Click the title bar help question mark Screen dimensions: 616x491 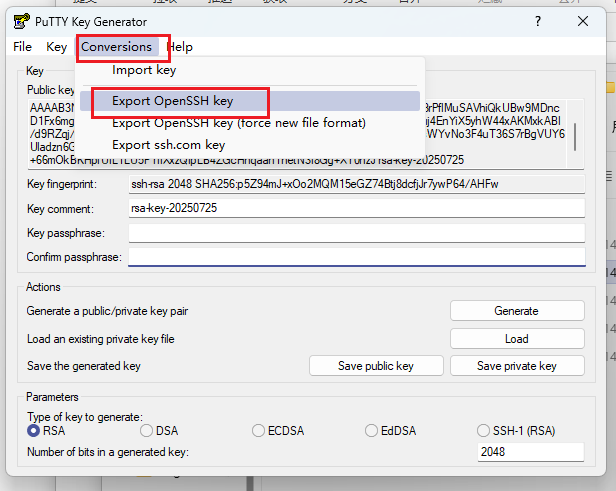point(538,21)
